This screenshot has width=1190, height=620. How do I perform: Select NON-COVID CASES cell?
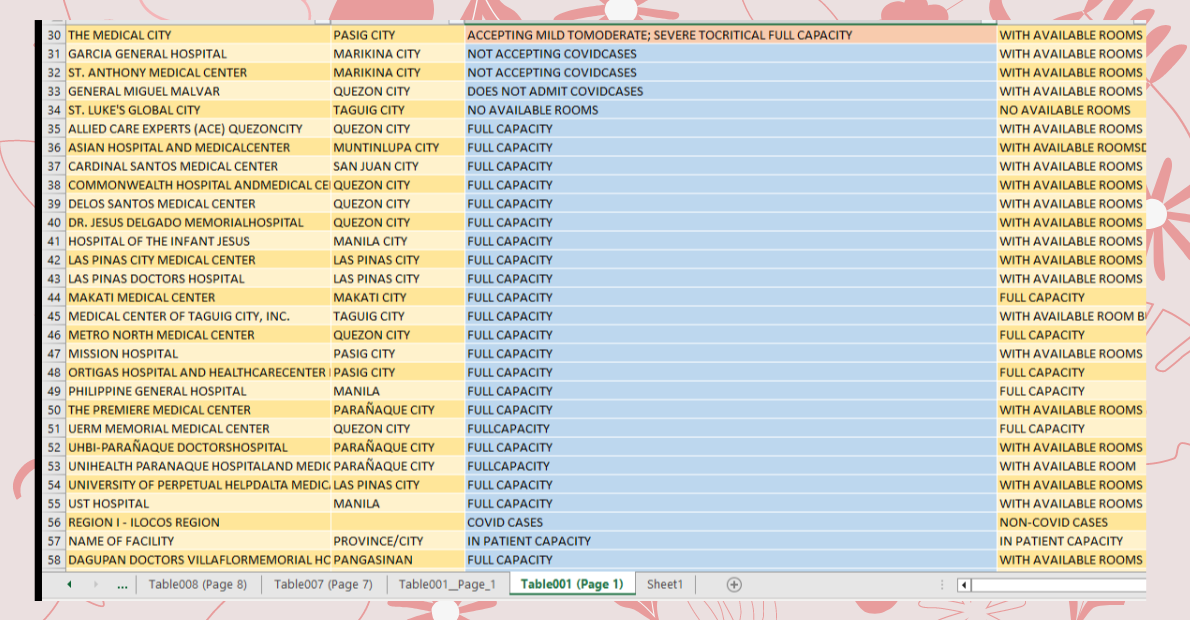pos(1071,522)
